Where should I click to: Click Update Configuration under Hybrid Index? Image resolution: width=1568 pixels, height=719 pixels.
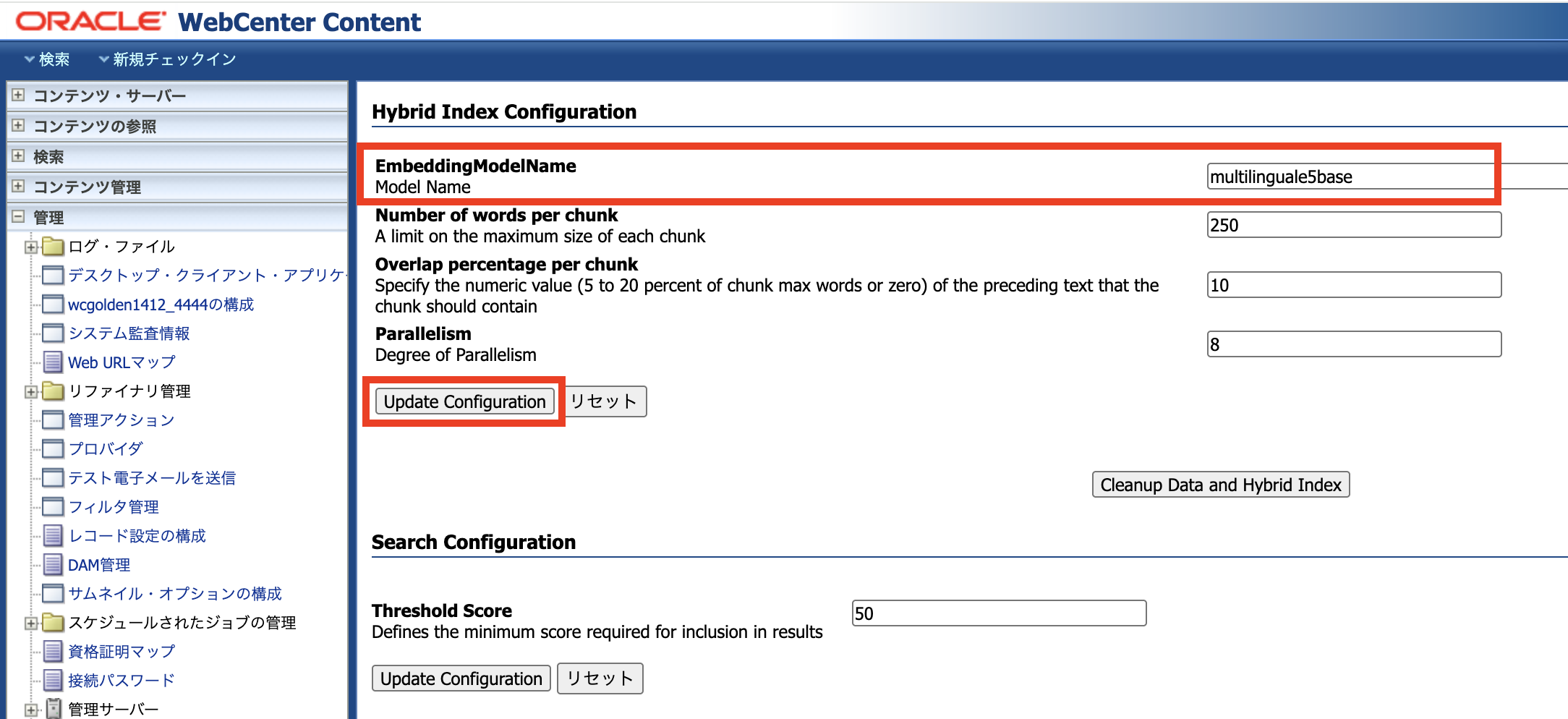pyautogui.click(x=464, y=401)
